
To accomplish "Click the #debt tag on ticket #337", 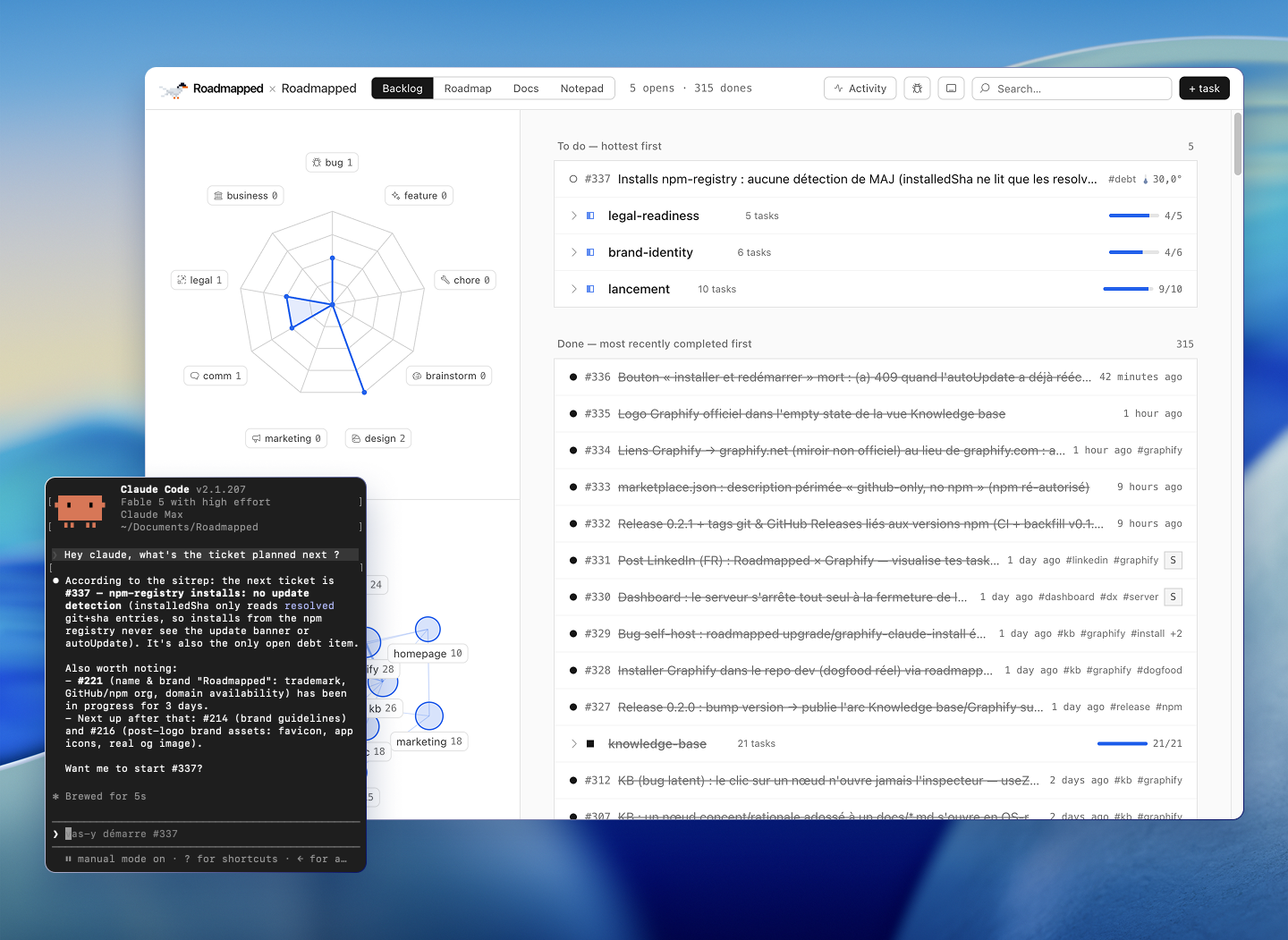I will [x=1122, y=179].
